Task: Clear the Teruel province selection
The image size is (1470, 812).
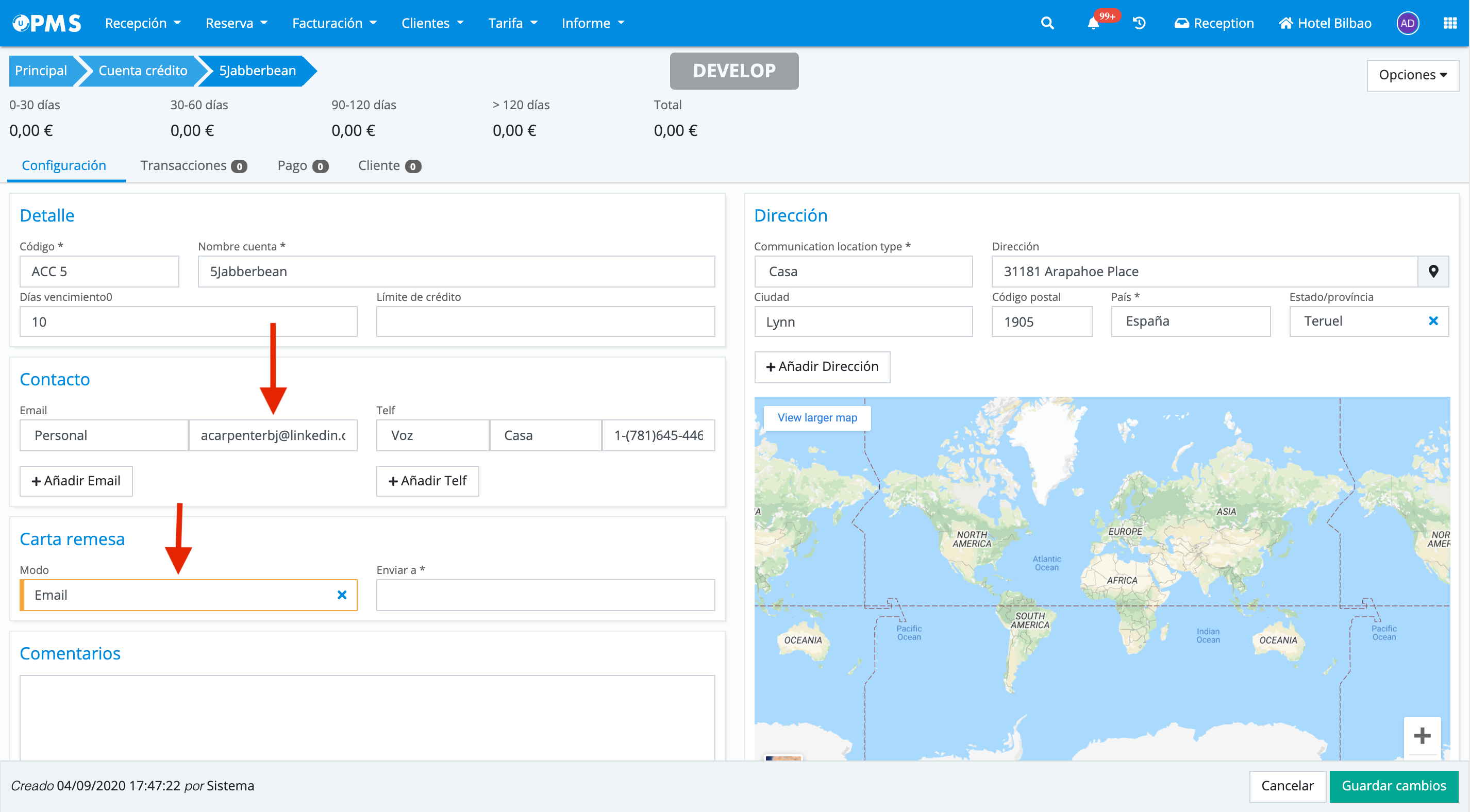Action: 1433,322
